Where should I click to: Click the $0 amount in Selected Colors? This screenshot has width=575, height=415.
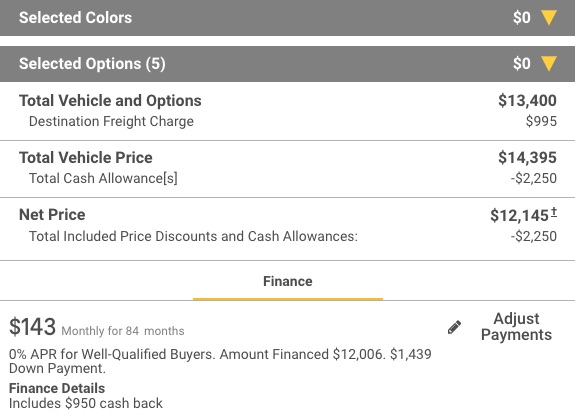[x=522, y=18]
